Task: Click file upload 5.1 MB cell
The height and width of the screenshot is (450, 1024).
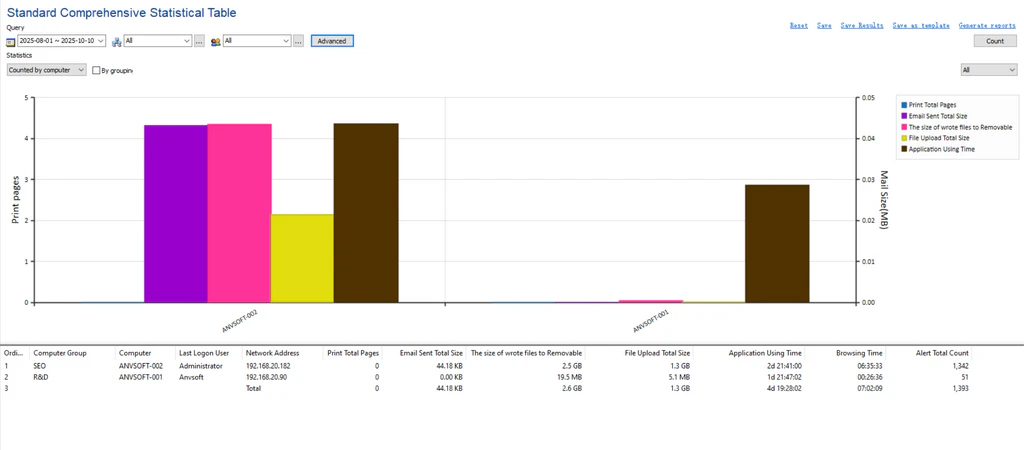Action: click(x=679, y=377)
